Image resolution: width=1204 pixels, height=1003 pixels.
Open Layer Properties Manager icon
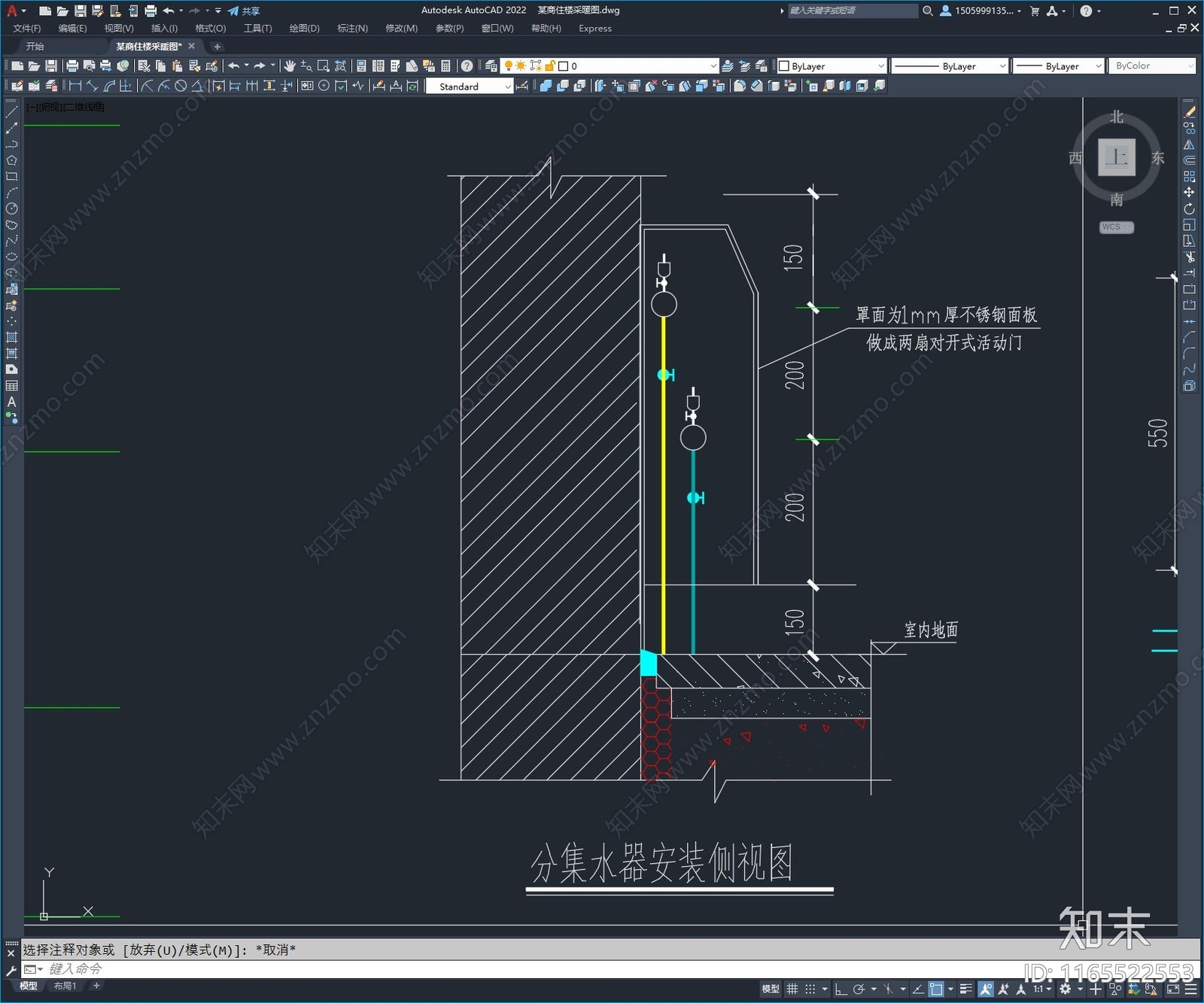pyautogui.click(x=491, y=66)
